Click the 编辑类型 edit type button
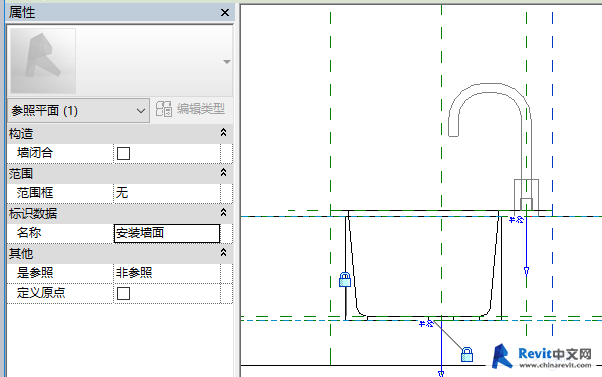 click(x=190, y=109)
